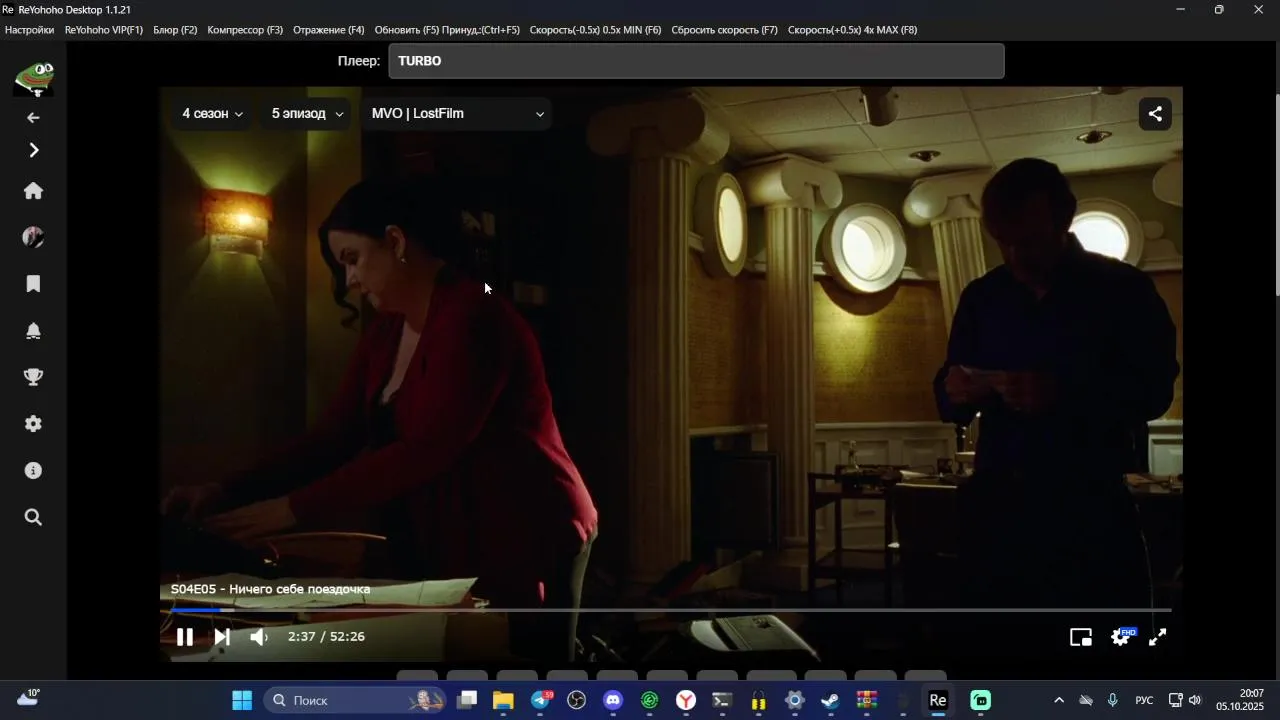The height and width of the screenshot is (720, 1280).
Task: Click the taskbar Поиск search box
Action: coord(356,700)
